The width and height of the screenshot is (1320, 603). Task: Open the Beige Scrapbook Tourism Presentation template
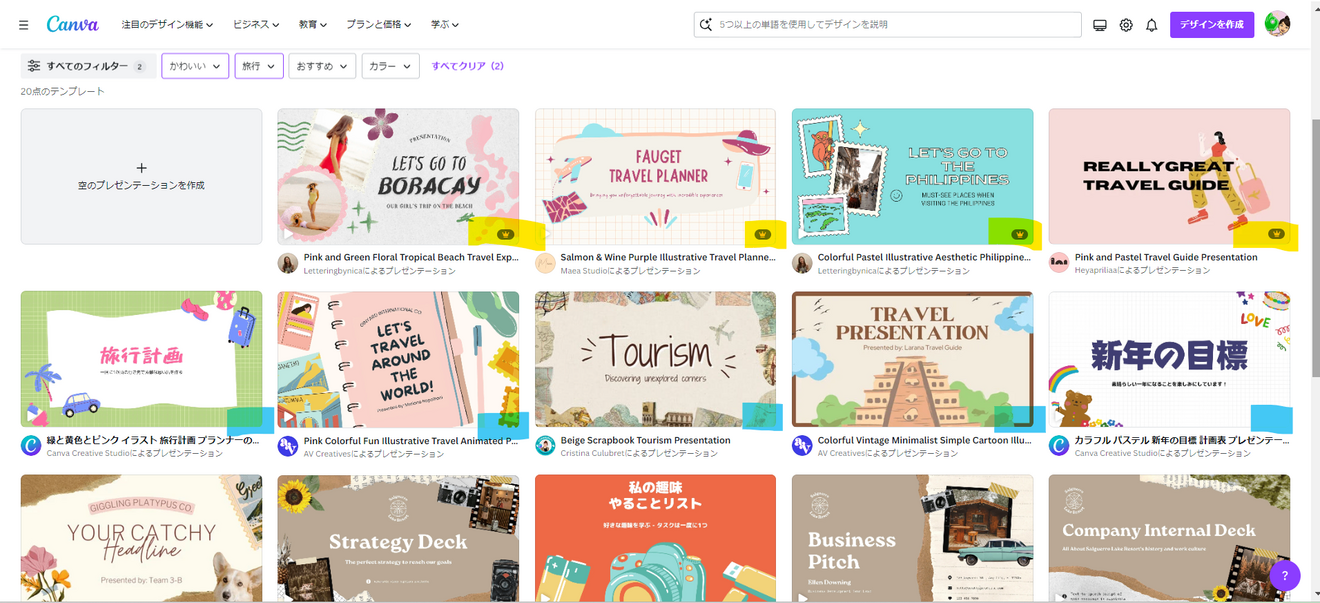coord(655,358)
